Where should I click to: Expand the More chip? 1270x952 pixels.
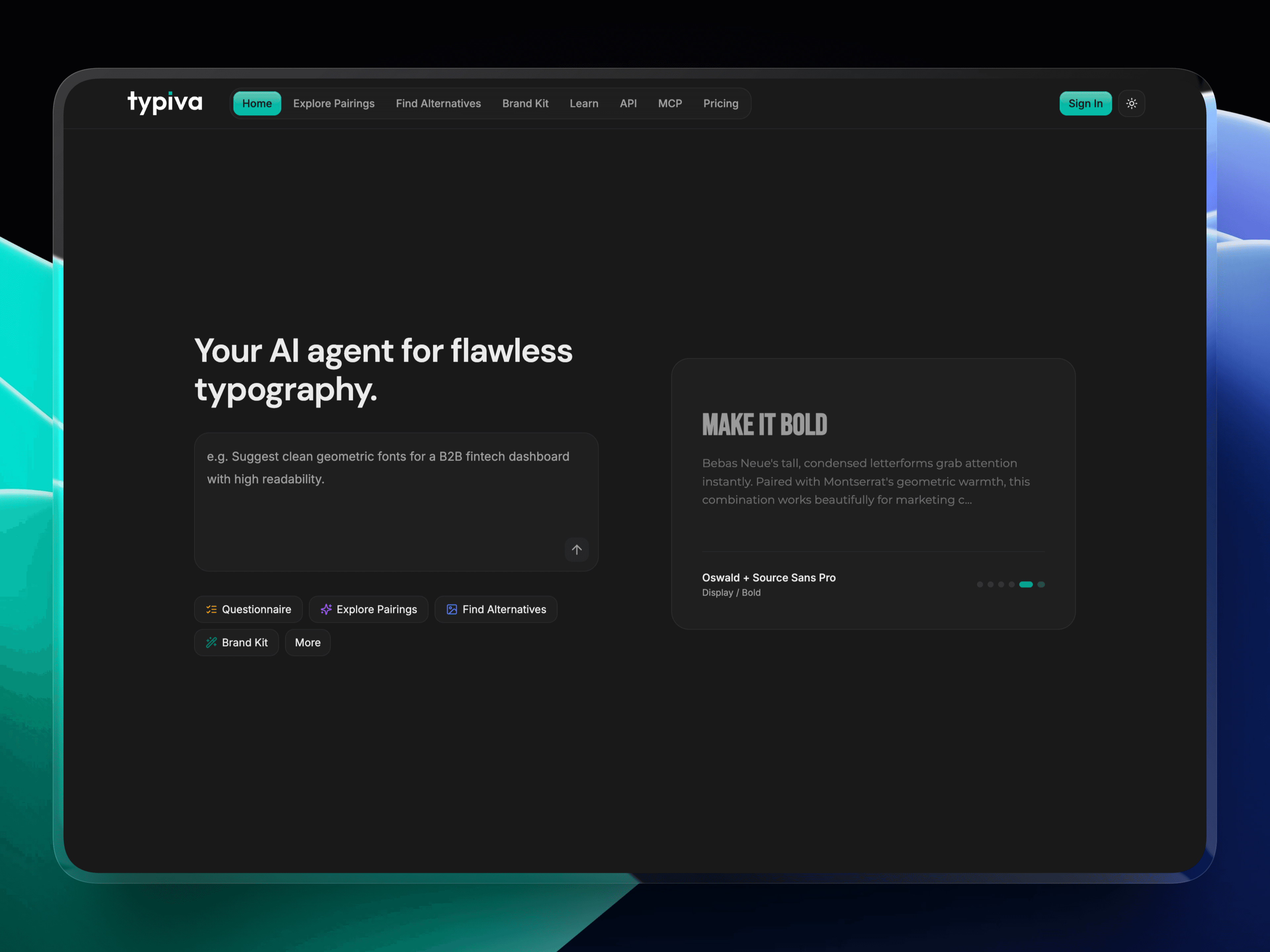(308, 643)
